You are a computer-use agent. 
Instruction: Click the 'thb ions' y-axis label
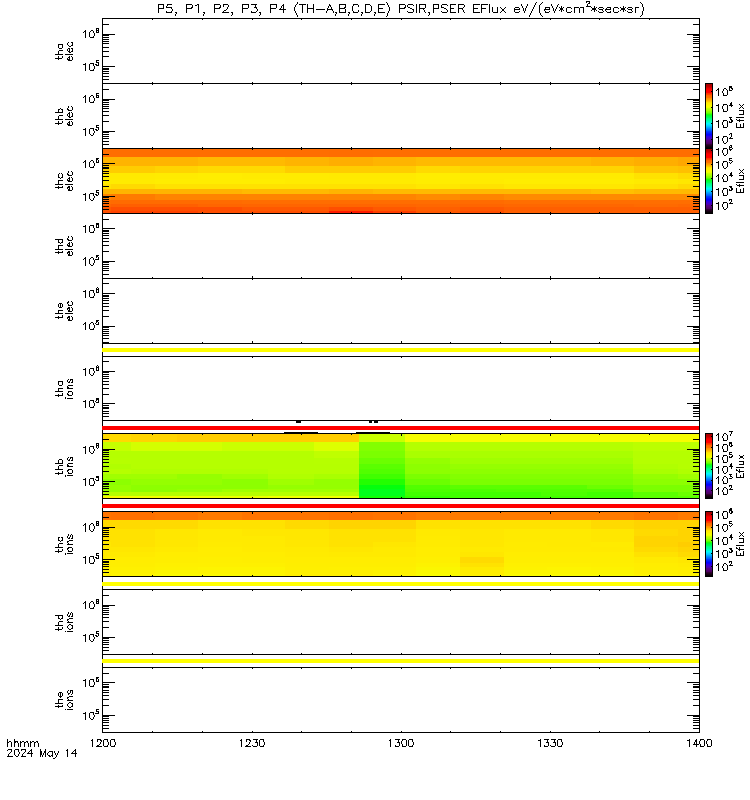click(x=65, y=466)
